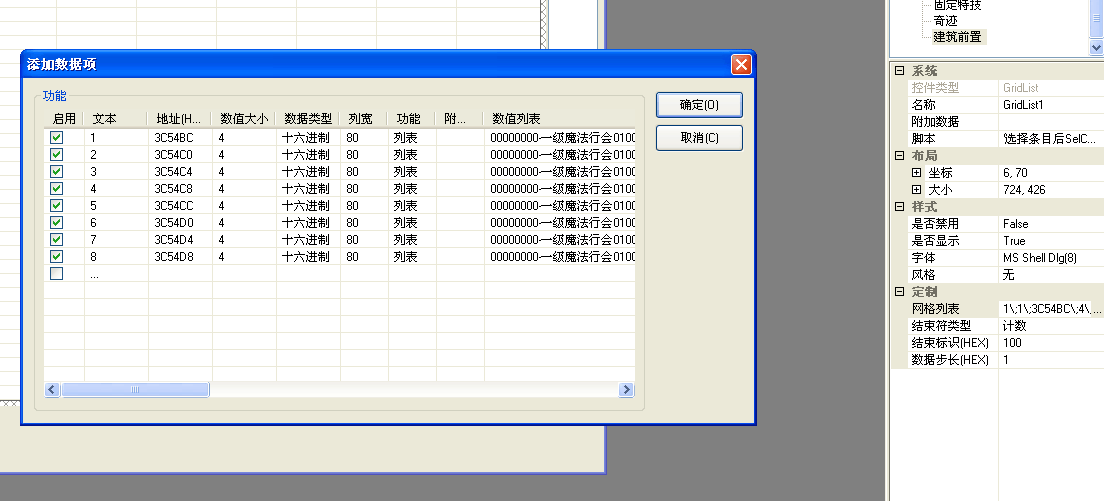
Task: Collapse the 定制 property group
Action: (899, 292)
